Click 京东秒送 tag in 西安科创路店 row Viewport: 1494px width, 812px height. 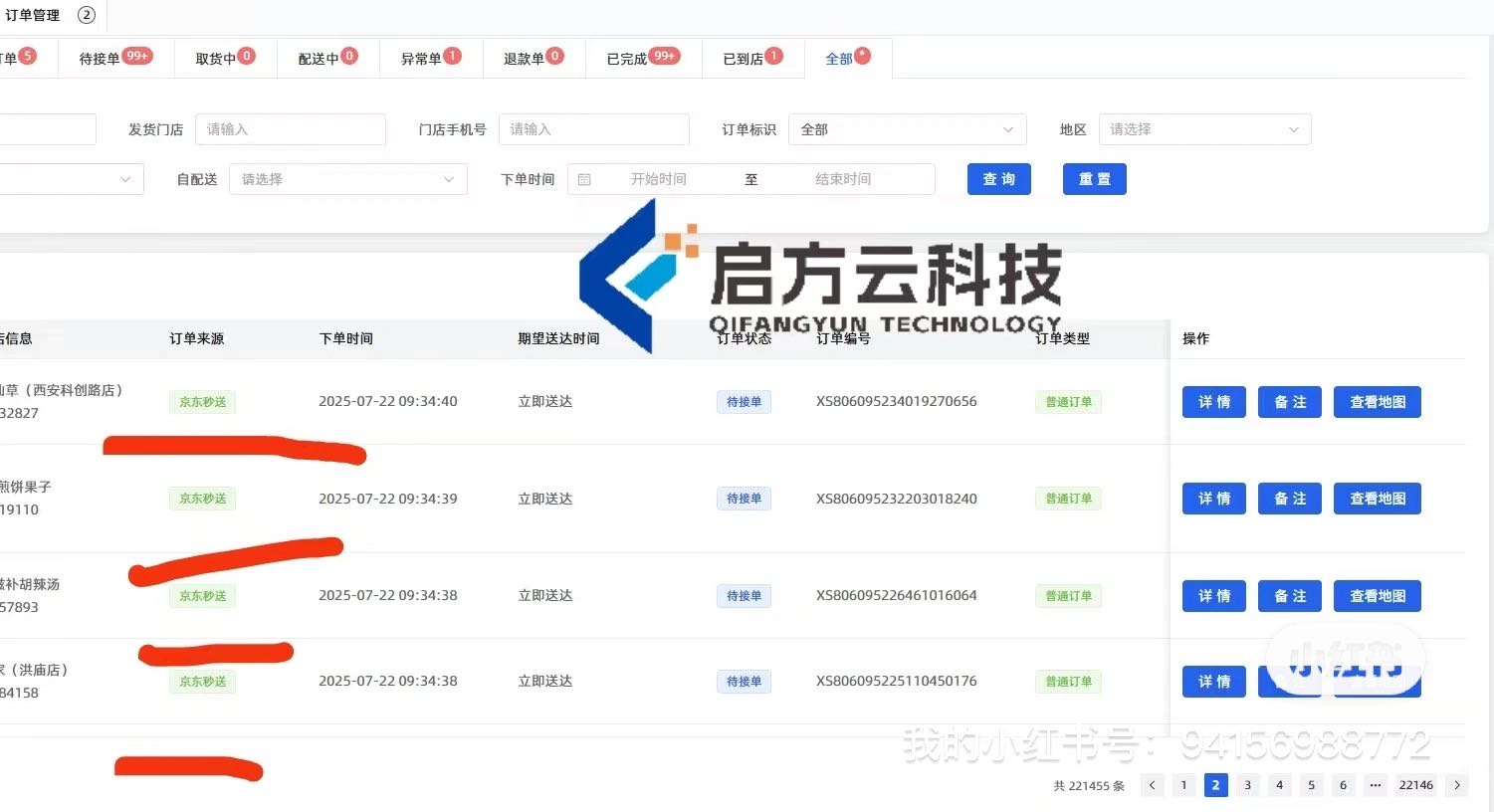(203, 402)
